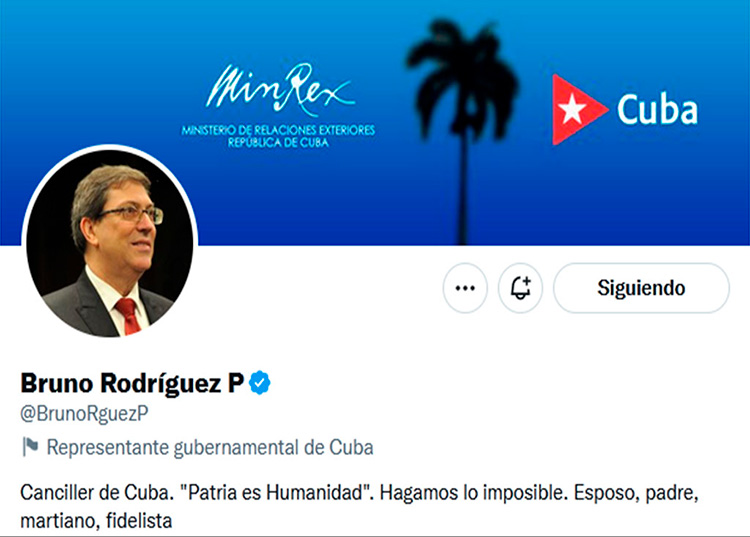Click the blue verified badge icon

click(x=260, y=383)
